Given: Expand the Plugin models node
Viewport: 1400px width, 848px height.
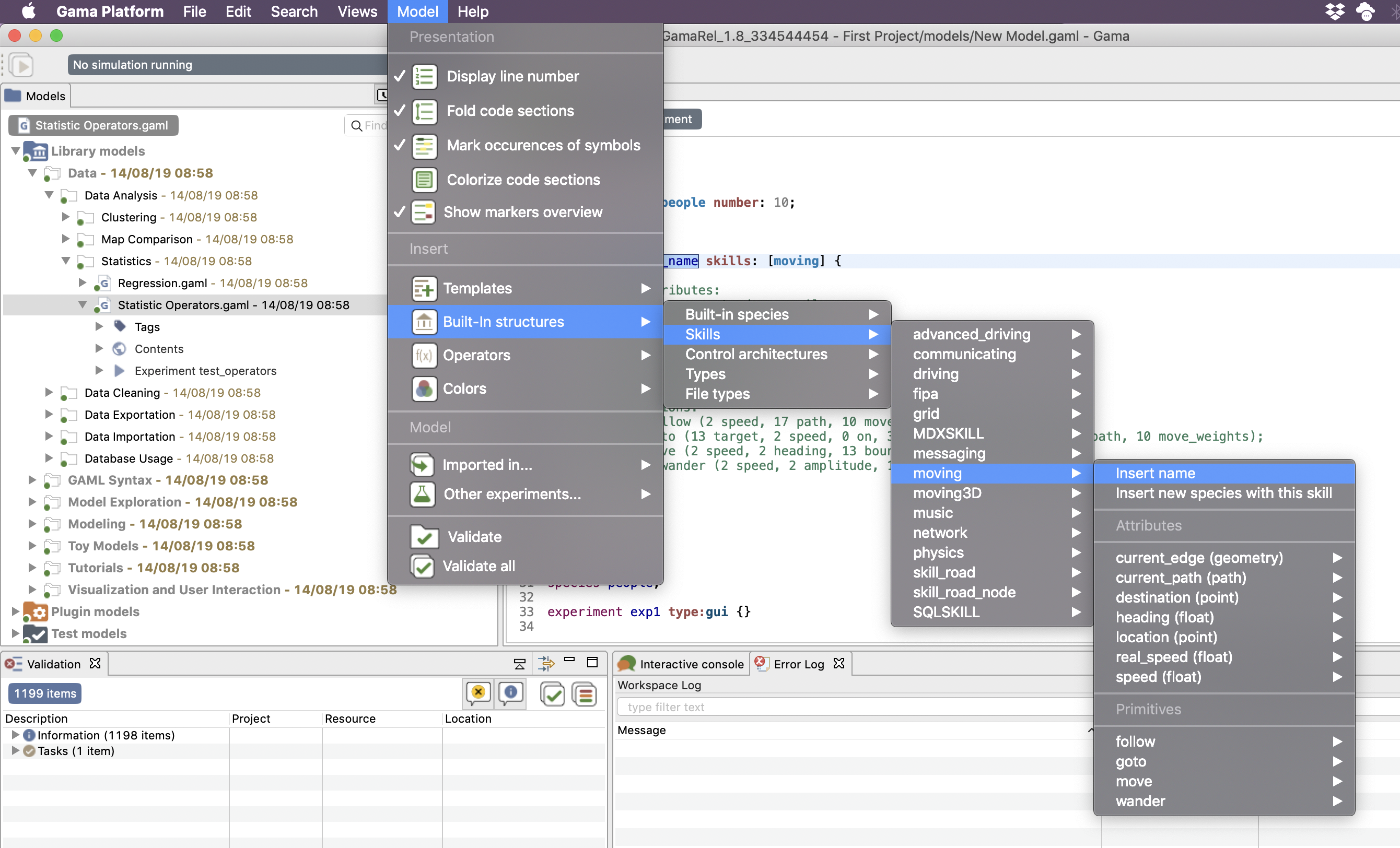Looking at the screenshot, I should coord(15,611).
